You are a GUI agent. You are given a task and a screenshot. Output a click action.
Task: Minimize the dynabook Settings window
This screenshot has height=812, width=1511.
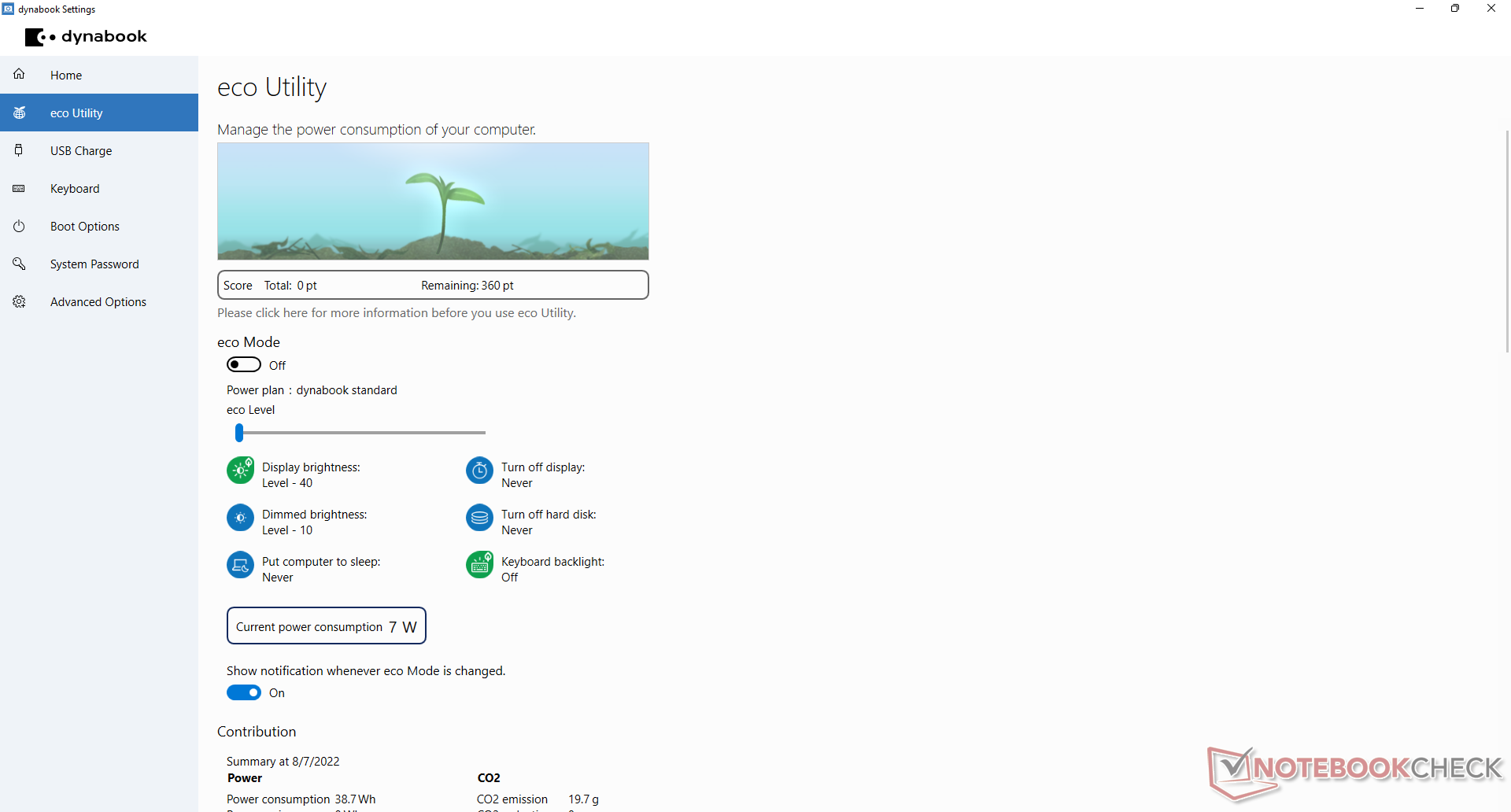[1420, 9]
